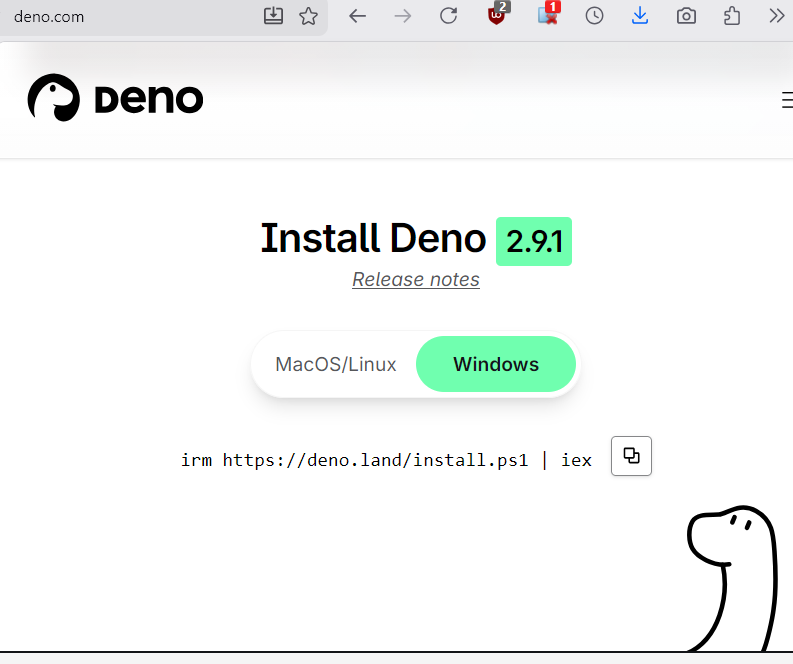Take a screenshot with the camera icon

686,16
